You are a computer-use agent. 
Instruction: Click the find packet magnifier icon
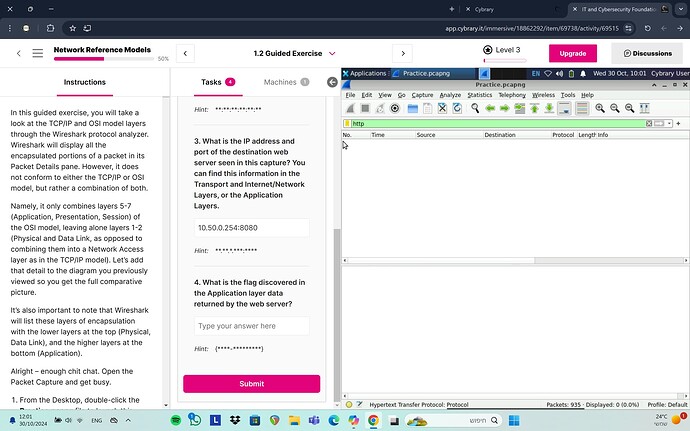pyautogui.click(x=474, y=108)
